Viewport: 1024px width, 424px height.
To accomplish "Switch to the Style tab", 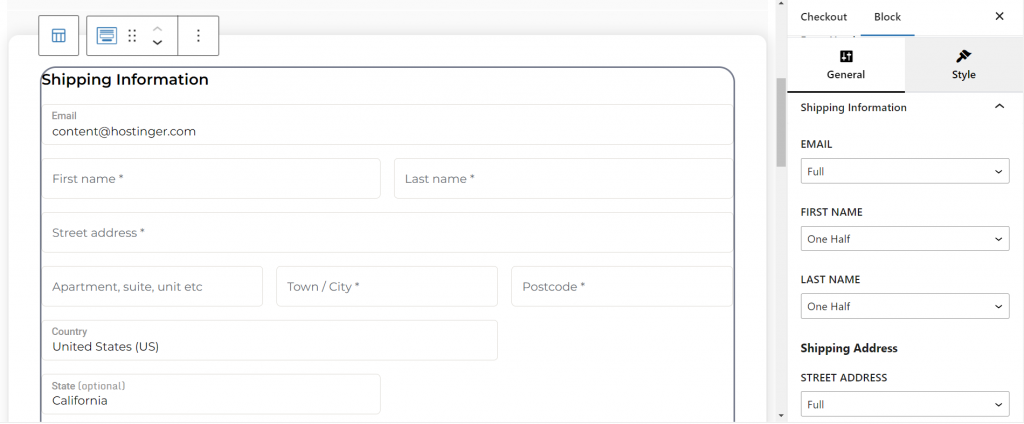I will coord(963,65).
